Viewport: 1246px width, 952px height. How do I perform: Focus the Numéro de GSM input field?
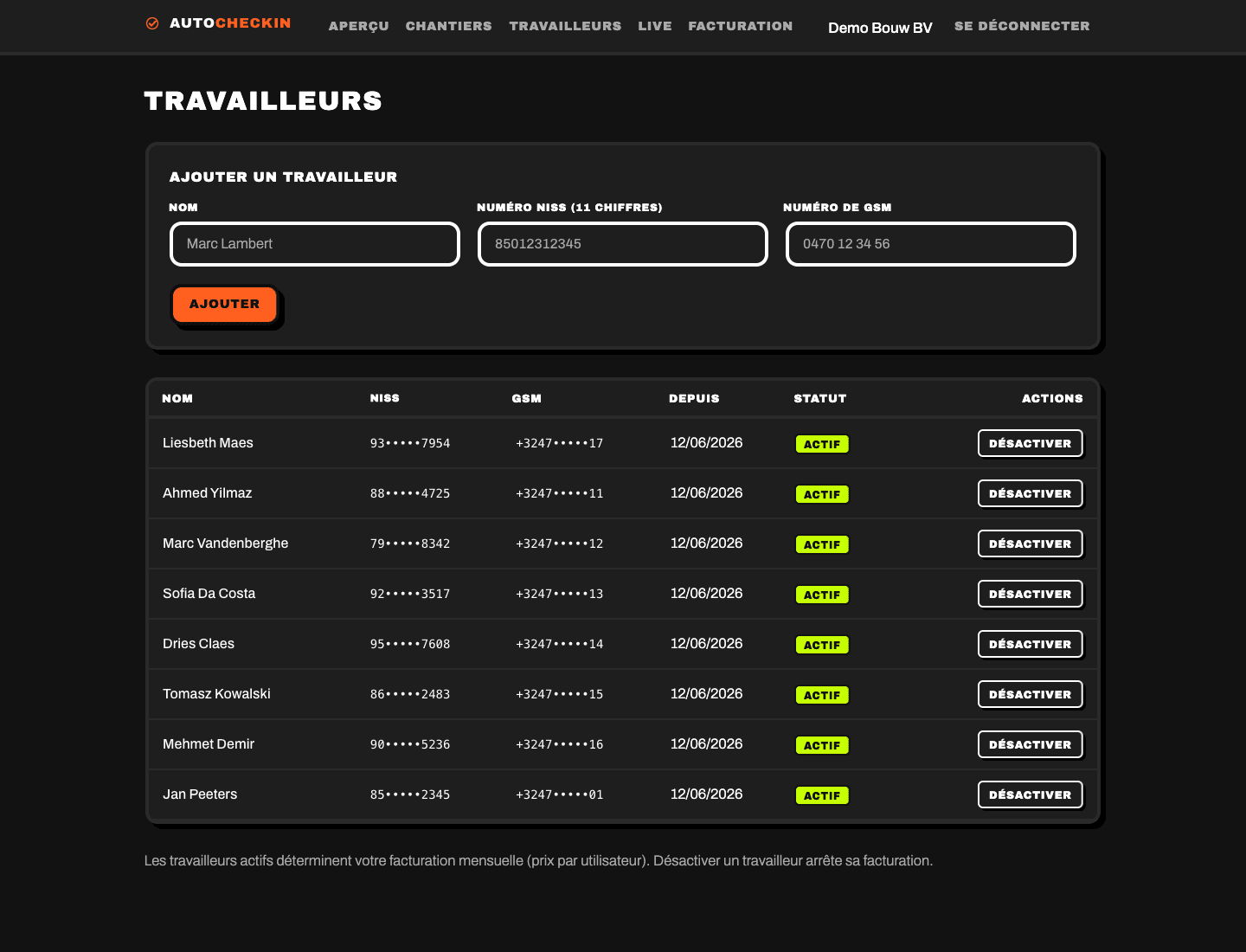(931, 244)
